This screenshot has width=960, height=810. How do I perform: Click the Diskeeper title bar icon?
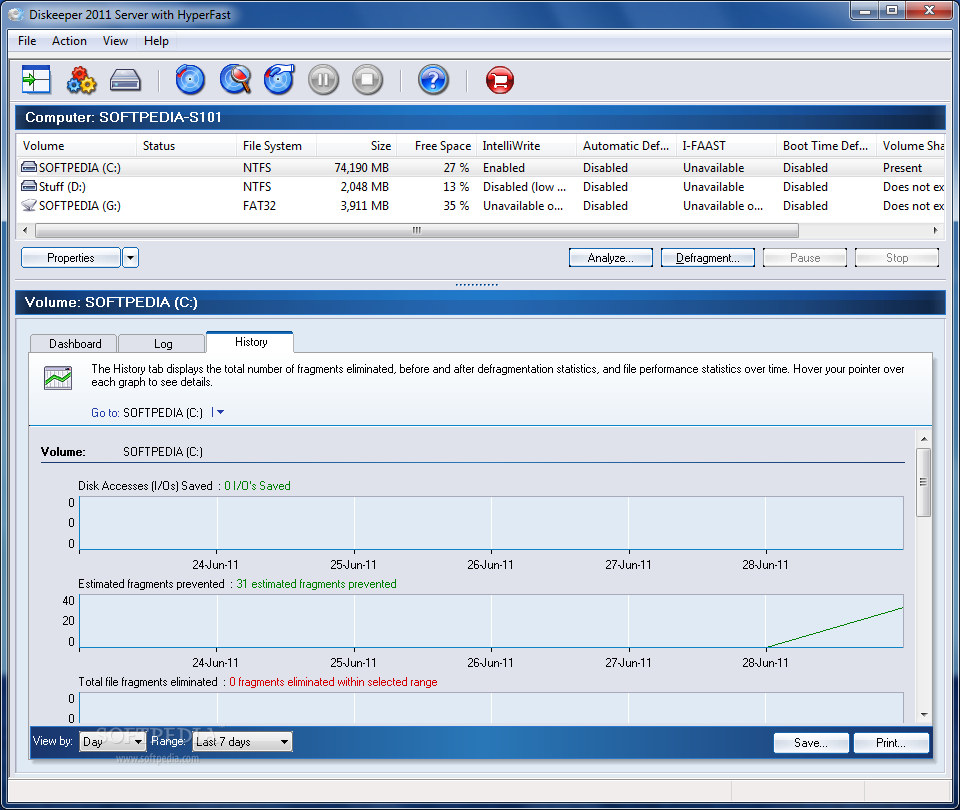coord(15,14)
